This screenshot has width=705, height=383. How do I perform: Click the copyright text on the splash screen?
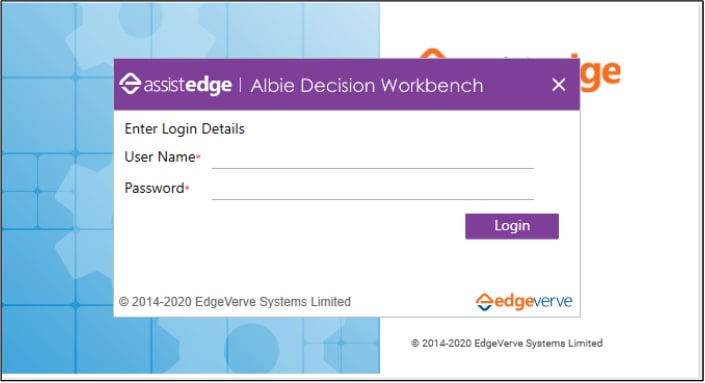[x=507, y=343]
